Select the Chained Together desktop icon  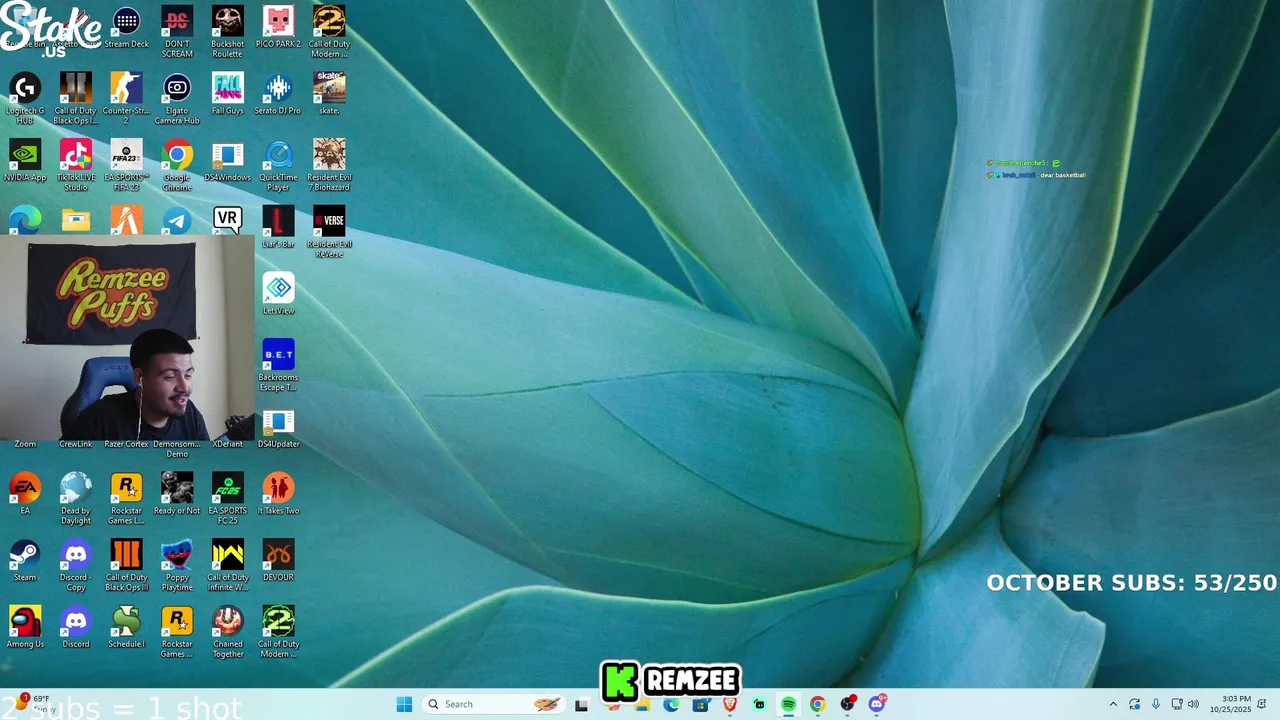(227, 633)
